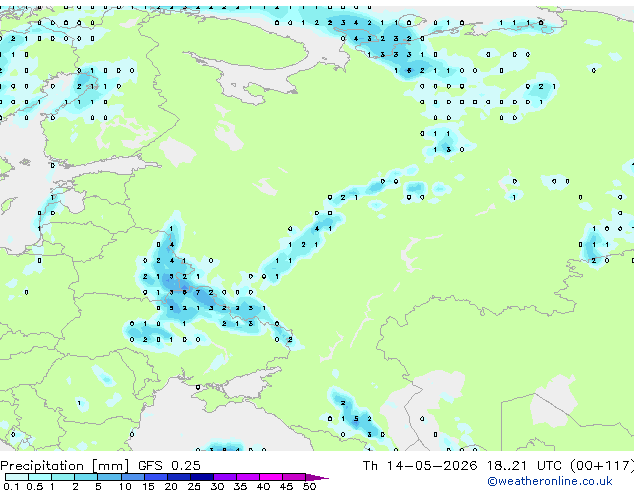Click the '7' precipitation value on the map
The height and width of the screenshot is (490, 634).
point(198,292)
